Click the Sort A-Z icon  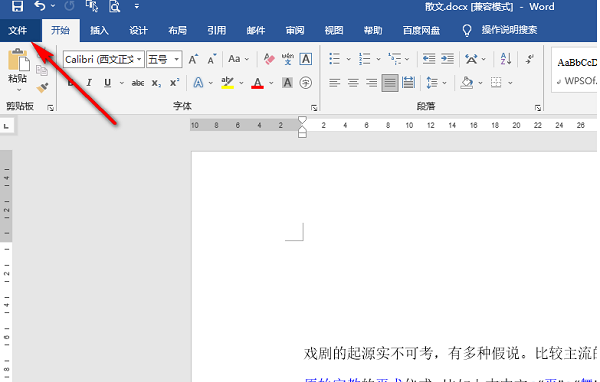(x=506, y=59)
